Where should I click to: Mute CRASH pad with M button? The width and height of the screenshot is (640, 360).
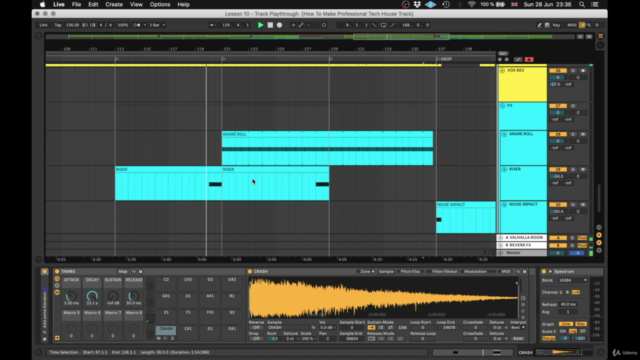click(159, 338)
